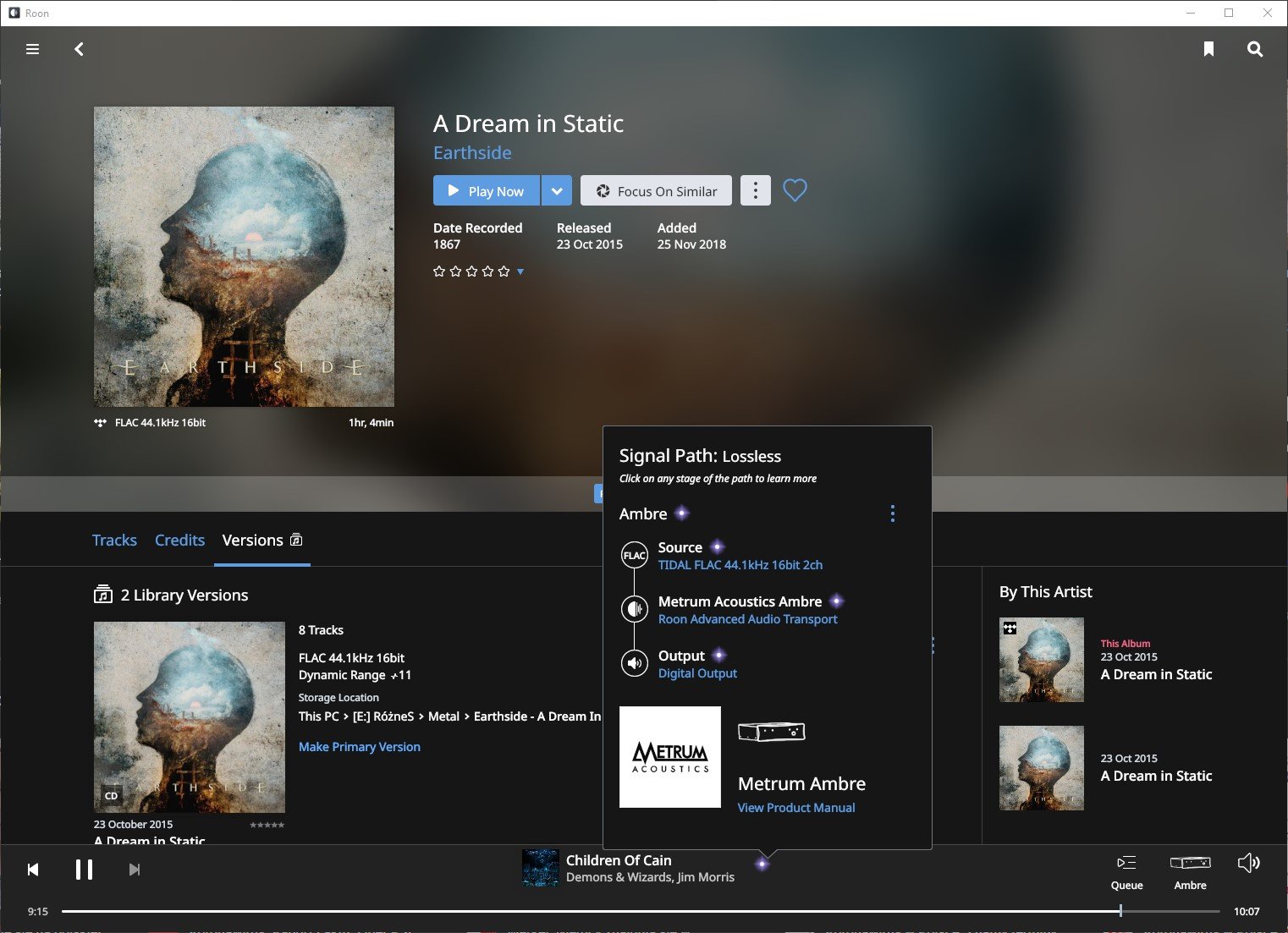
Task: Go back with the back arrow
Action: tap(79, 49)
